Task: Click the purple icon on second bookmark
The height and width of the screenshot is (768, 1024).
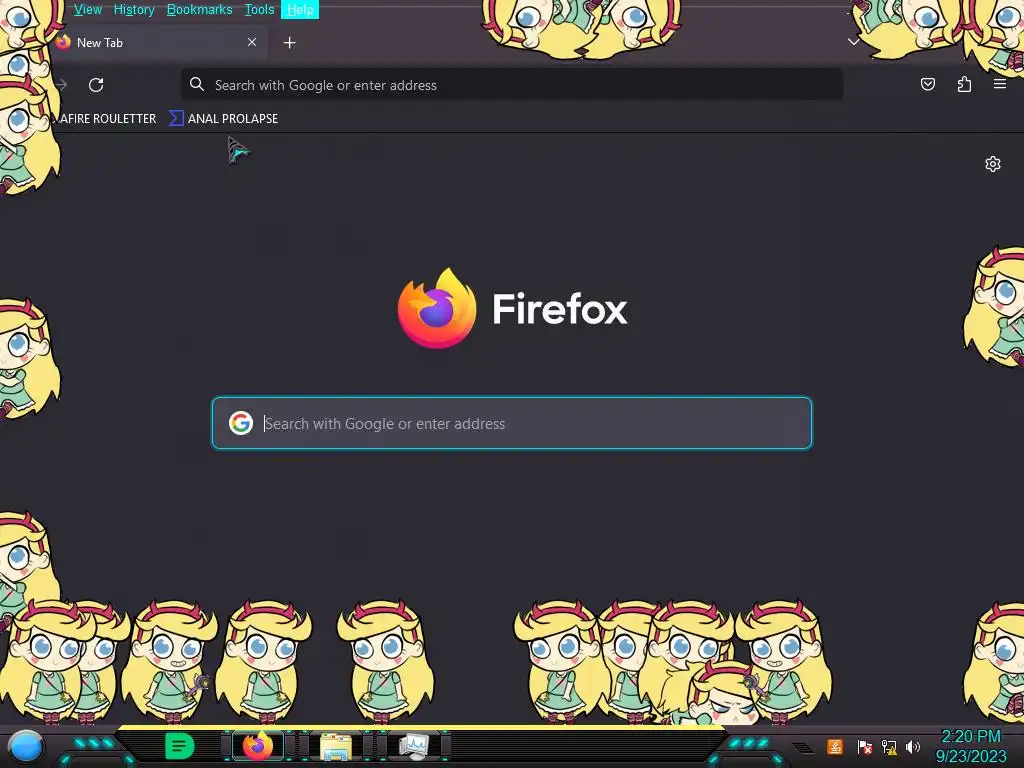Action: click(x=176, y=118)
